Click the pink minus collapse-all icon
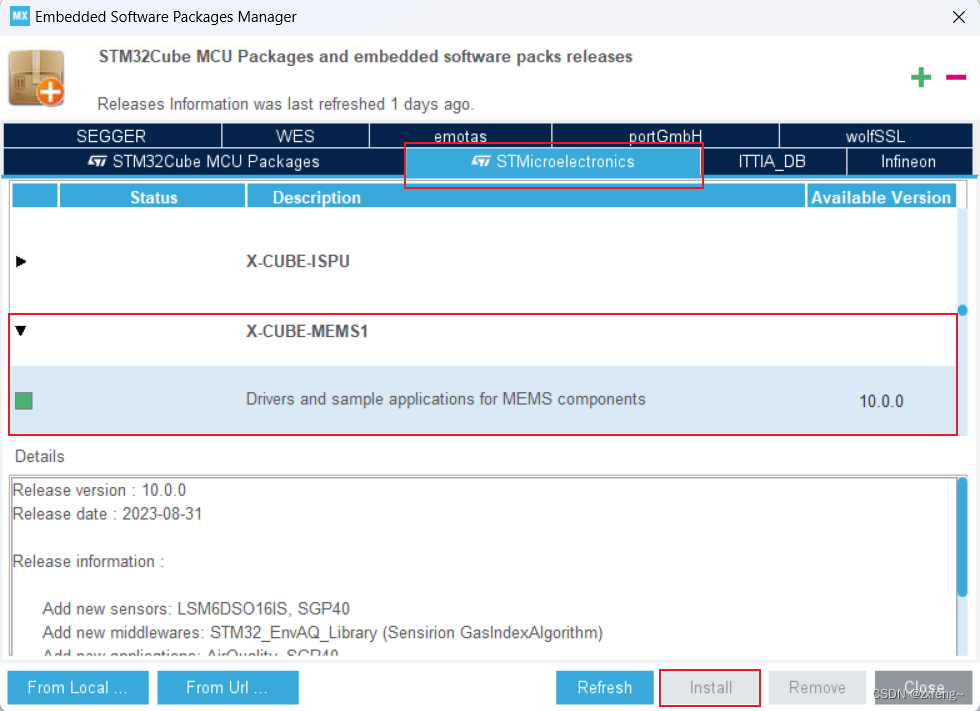 [956, 77]
